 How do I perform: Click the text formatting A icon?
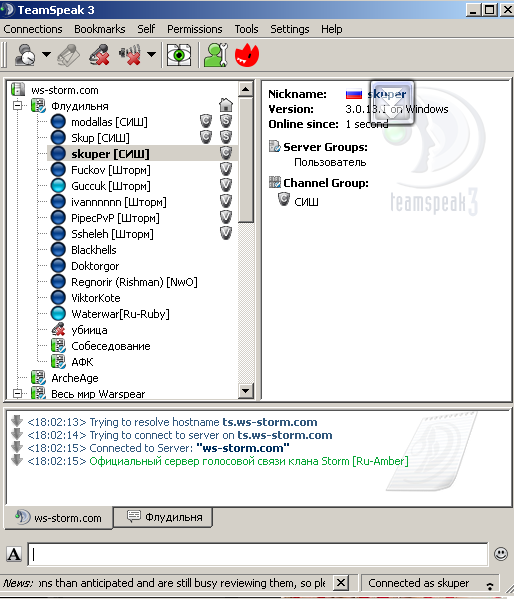pos(14,554)
